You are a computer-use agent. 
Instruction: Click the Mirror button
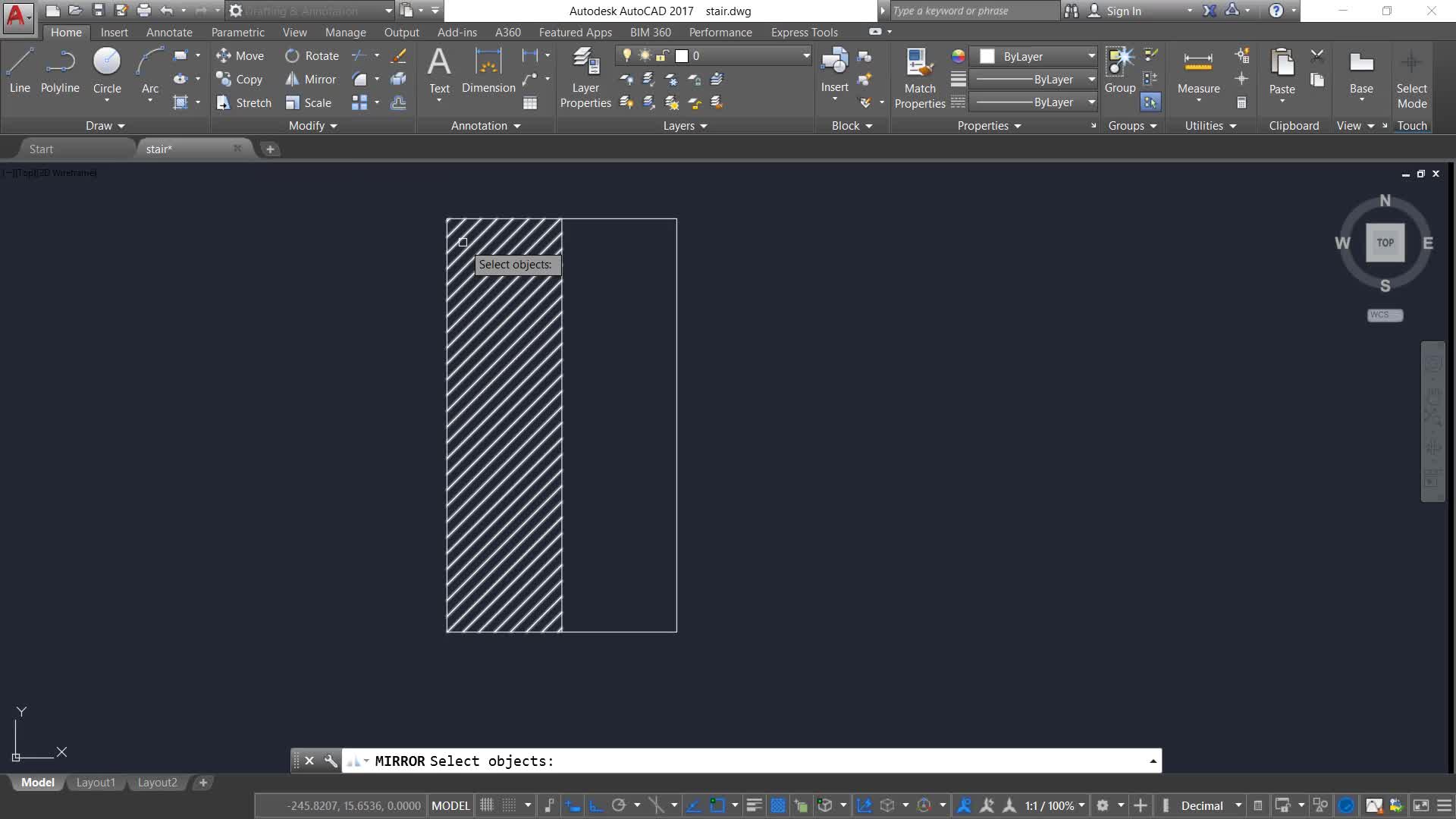tap(311, 79)
